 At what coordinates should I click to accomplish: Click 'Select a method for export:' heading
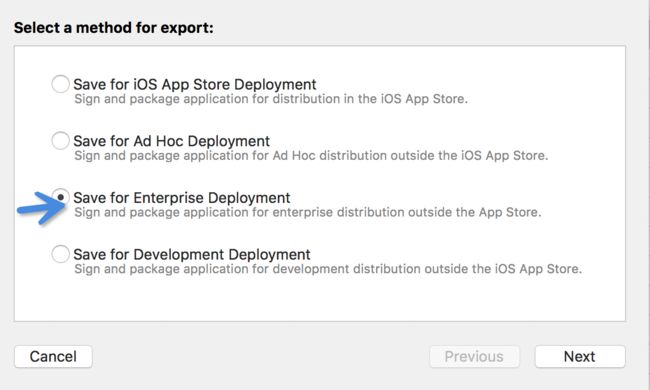point(114,28)
